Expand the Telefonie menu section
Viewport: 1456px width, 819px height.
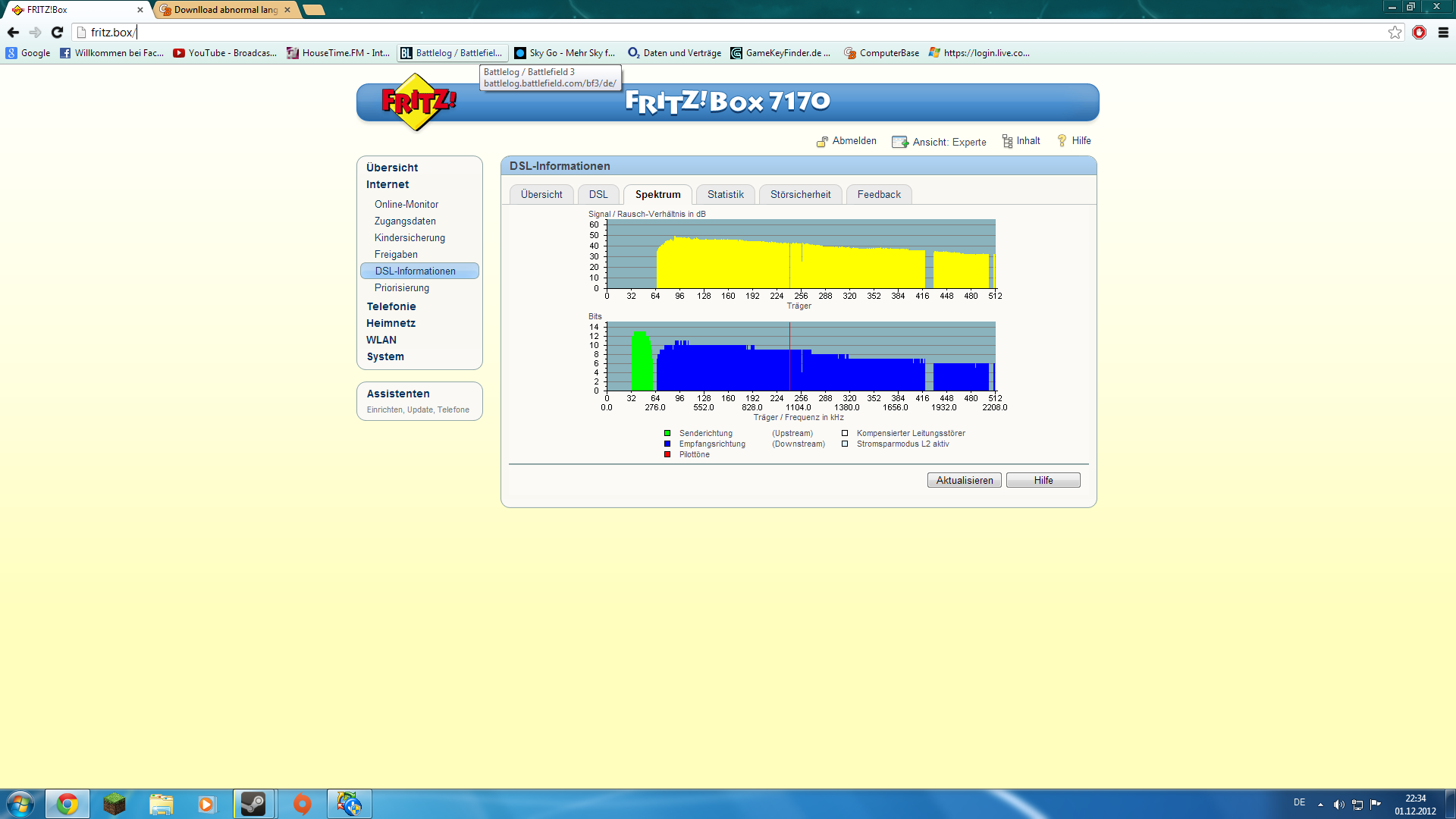[x=391, y=306]
